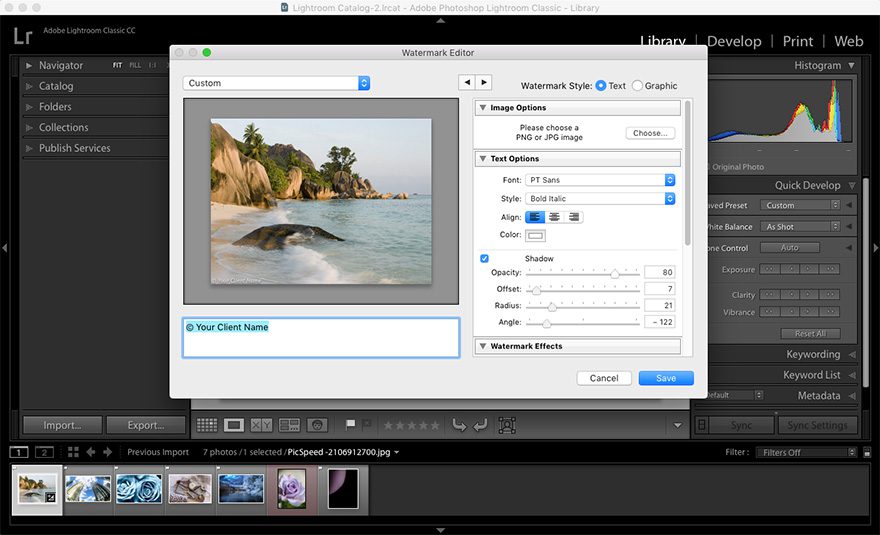Collapse the Text Options section
This screenshot has width=880, height=535.
tap(483, 159)
